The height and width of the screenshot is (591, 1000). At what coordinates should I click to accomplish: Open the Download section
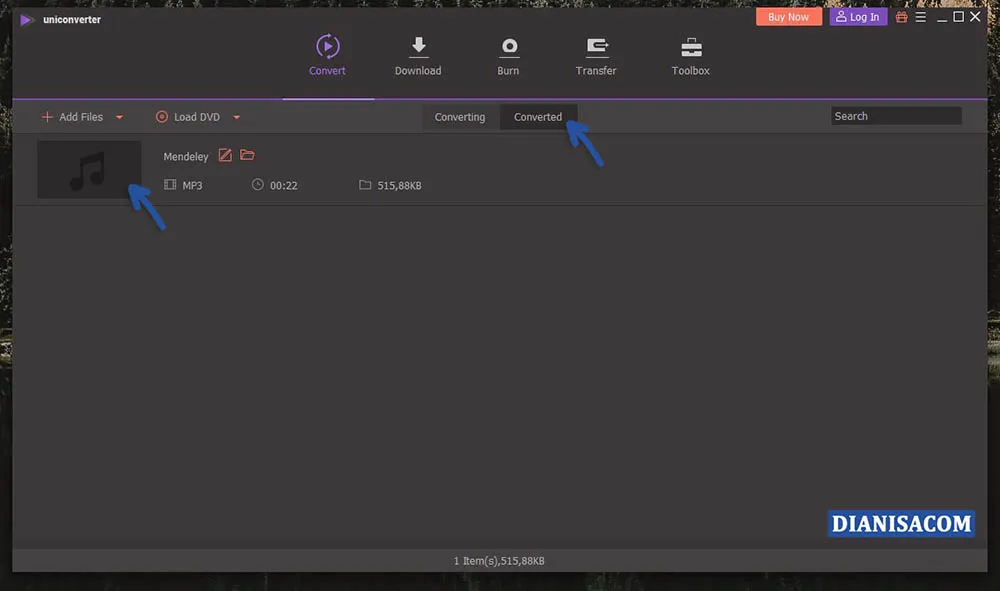418,55
